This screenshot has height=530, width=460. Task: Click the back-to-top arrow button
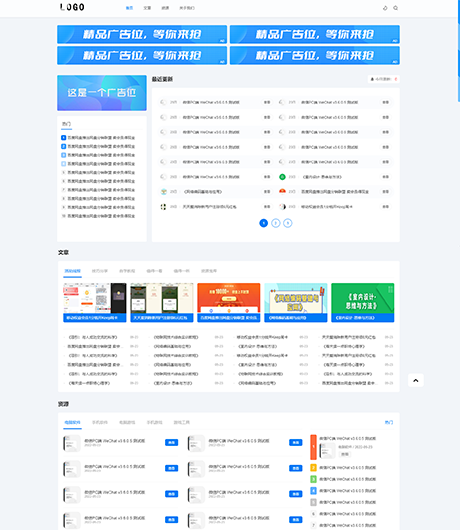coord(416,380)
